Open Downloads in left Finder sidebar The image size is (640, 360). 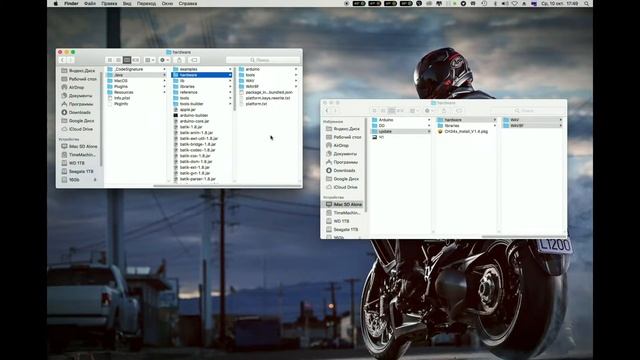(x=79, y=112)
